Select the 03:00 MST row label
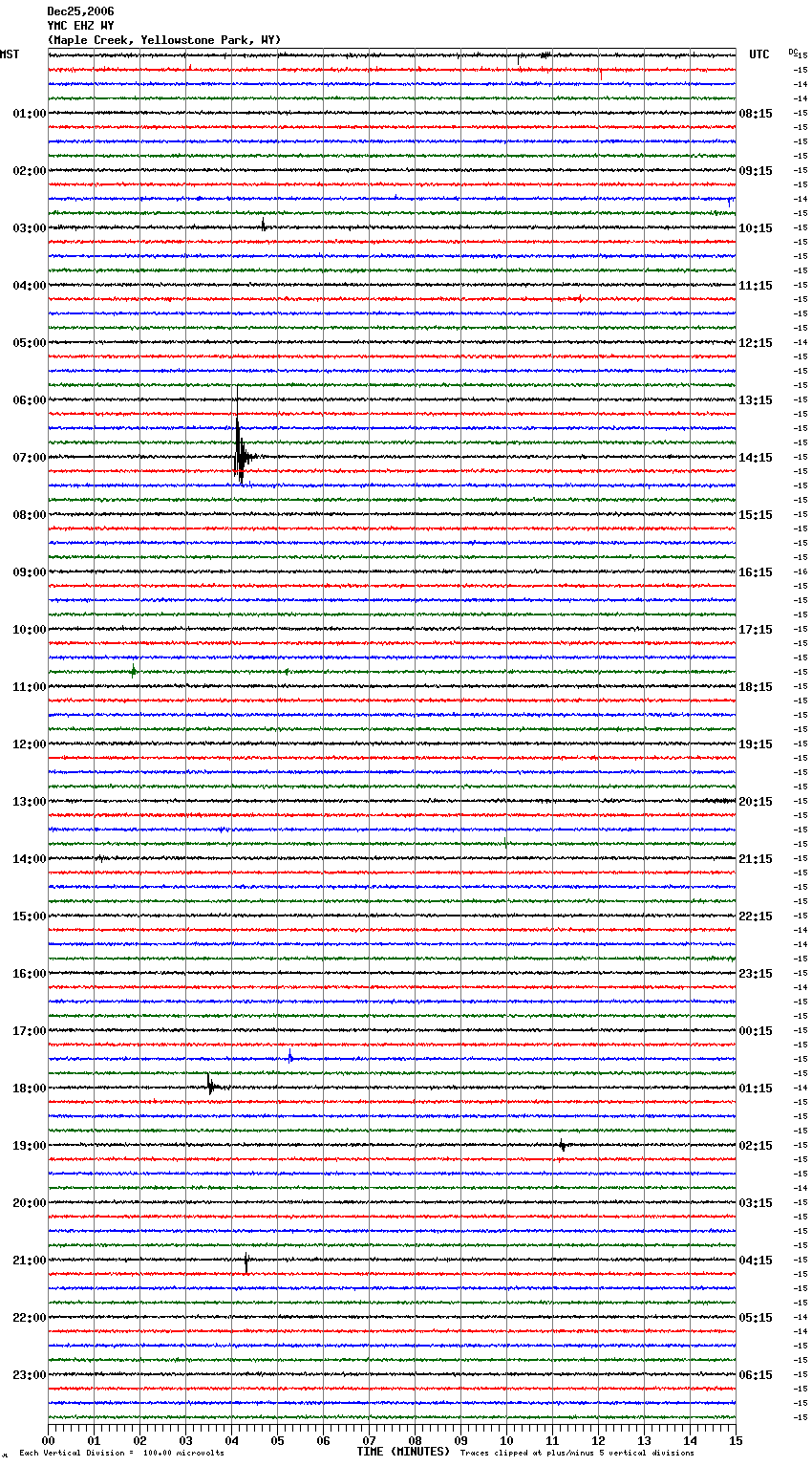The width and height of the screenshot is (812, 1466). point(30,228)
